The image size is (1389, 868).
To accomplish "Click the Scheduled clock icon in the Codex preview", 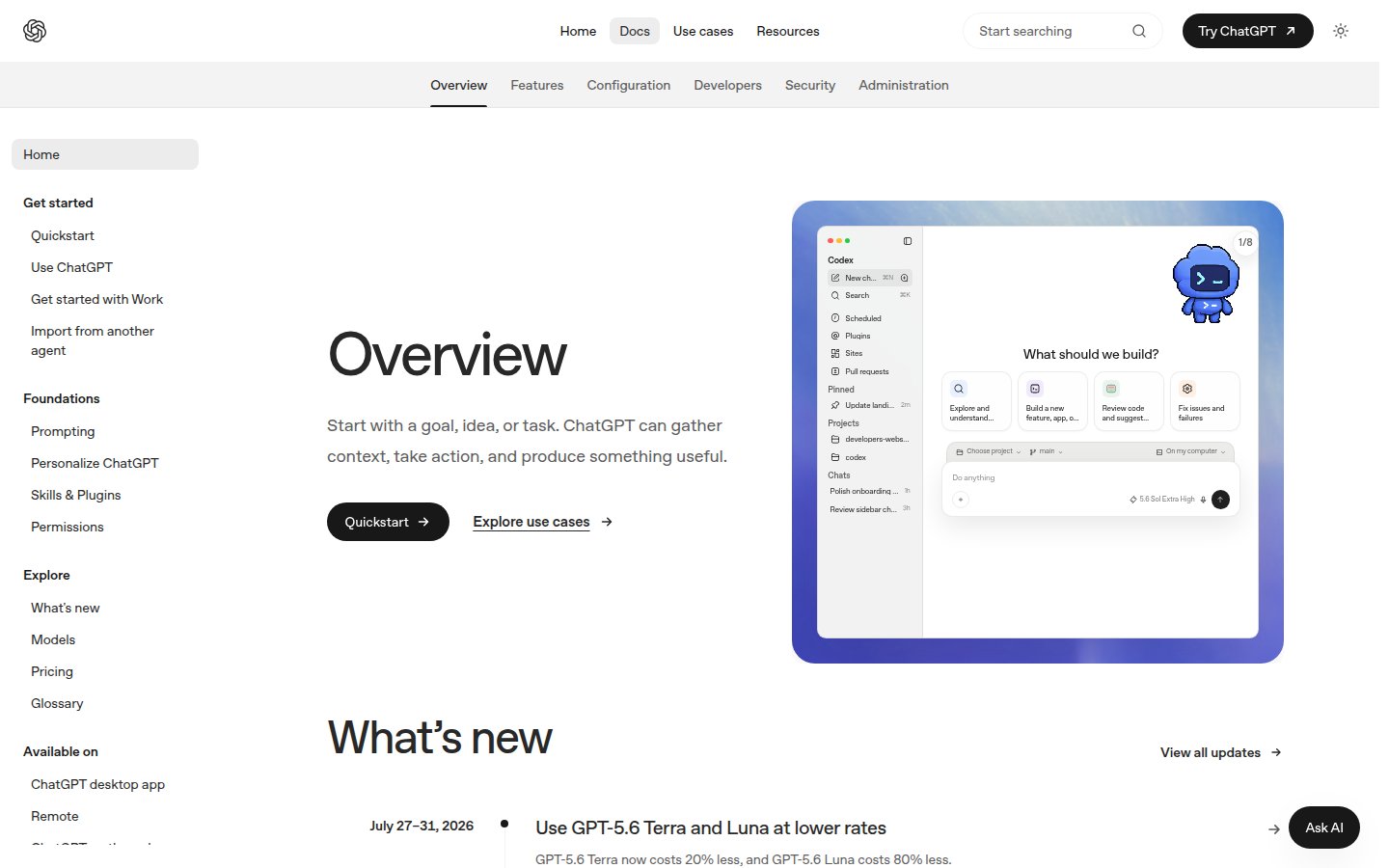I will coord(835,318).
